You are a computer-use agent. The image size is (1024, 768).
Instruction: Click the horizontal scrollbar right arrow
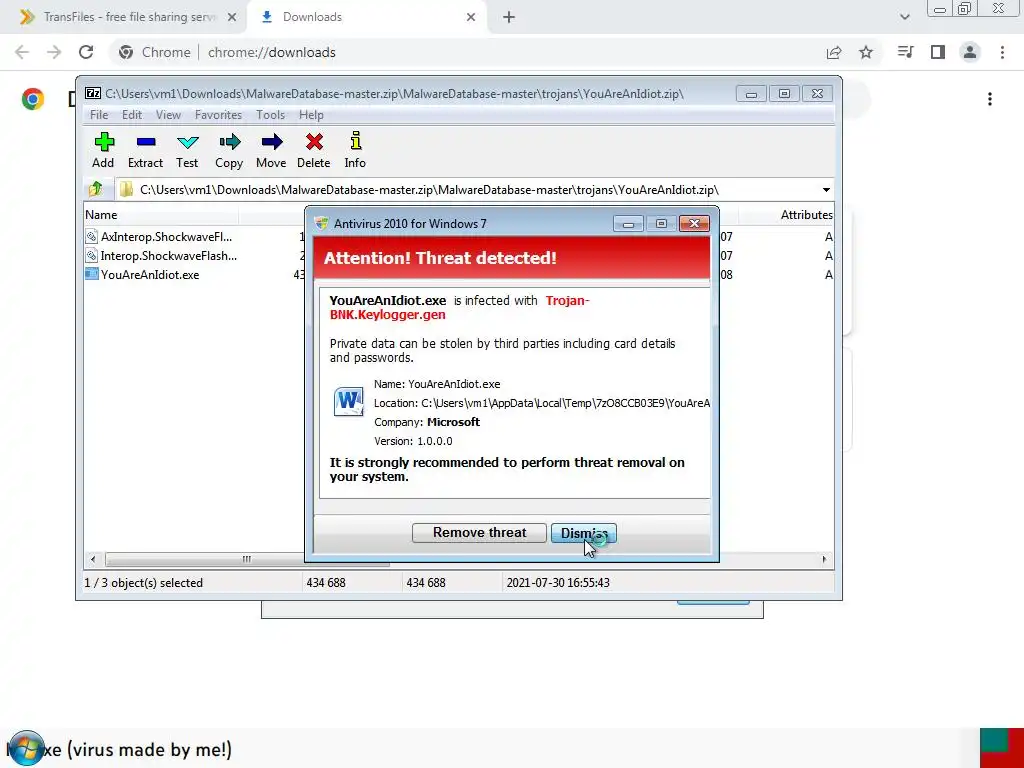[824, 559]
